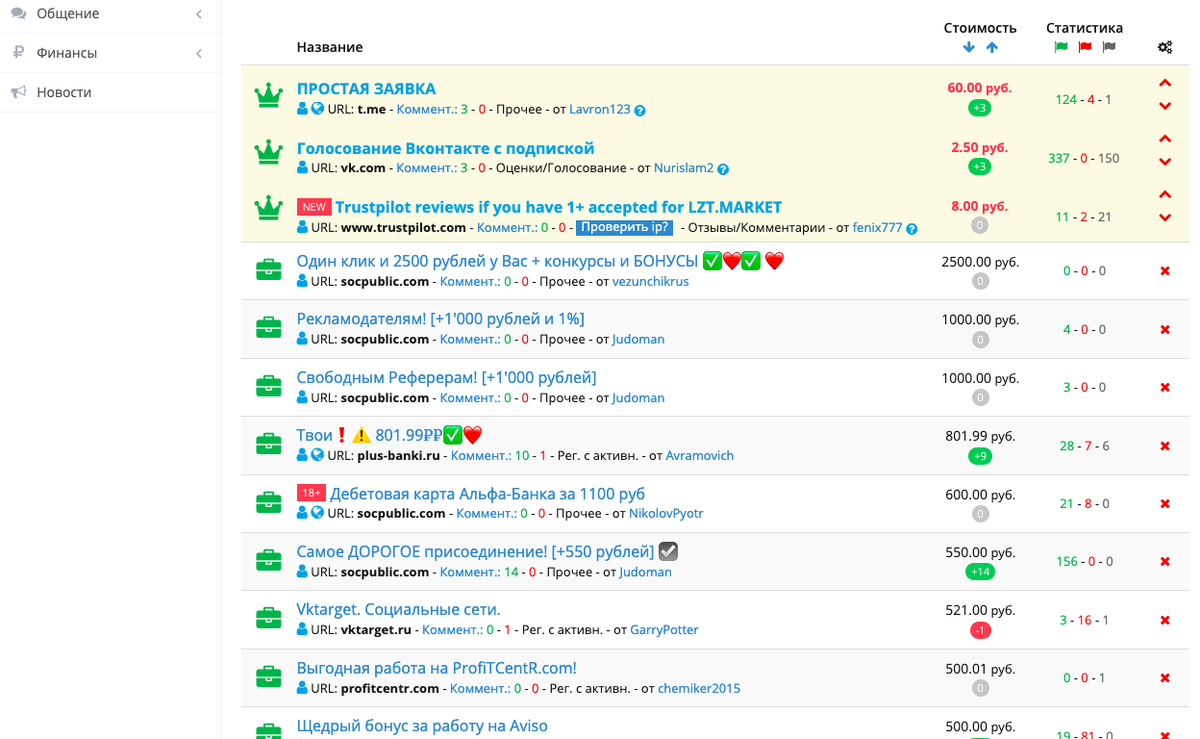This screenshot has height=739, width=1200.
Task: Click the red flag statistics icon
Action: point(1085,47)
